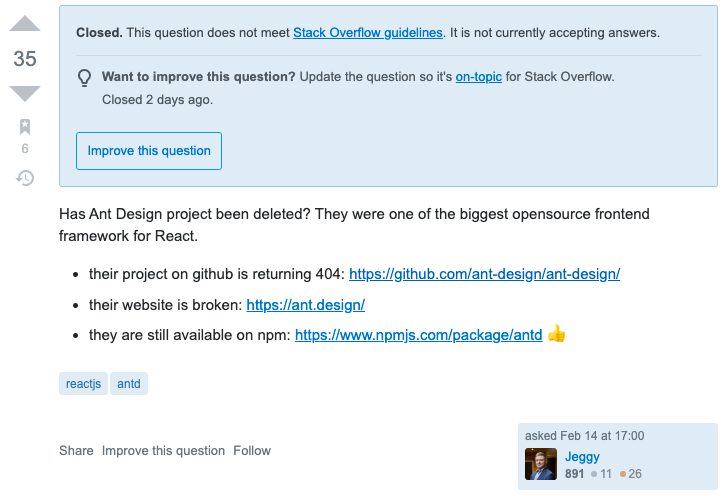This screenshot has height=496, width=723.
Task: Downvote the Ant Design question
Action: pyautogui.click(x=25, y=92)
